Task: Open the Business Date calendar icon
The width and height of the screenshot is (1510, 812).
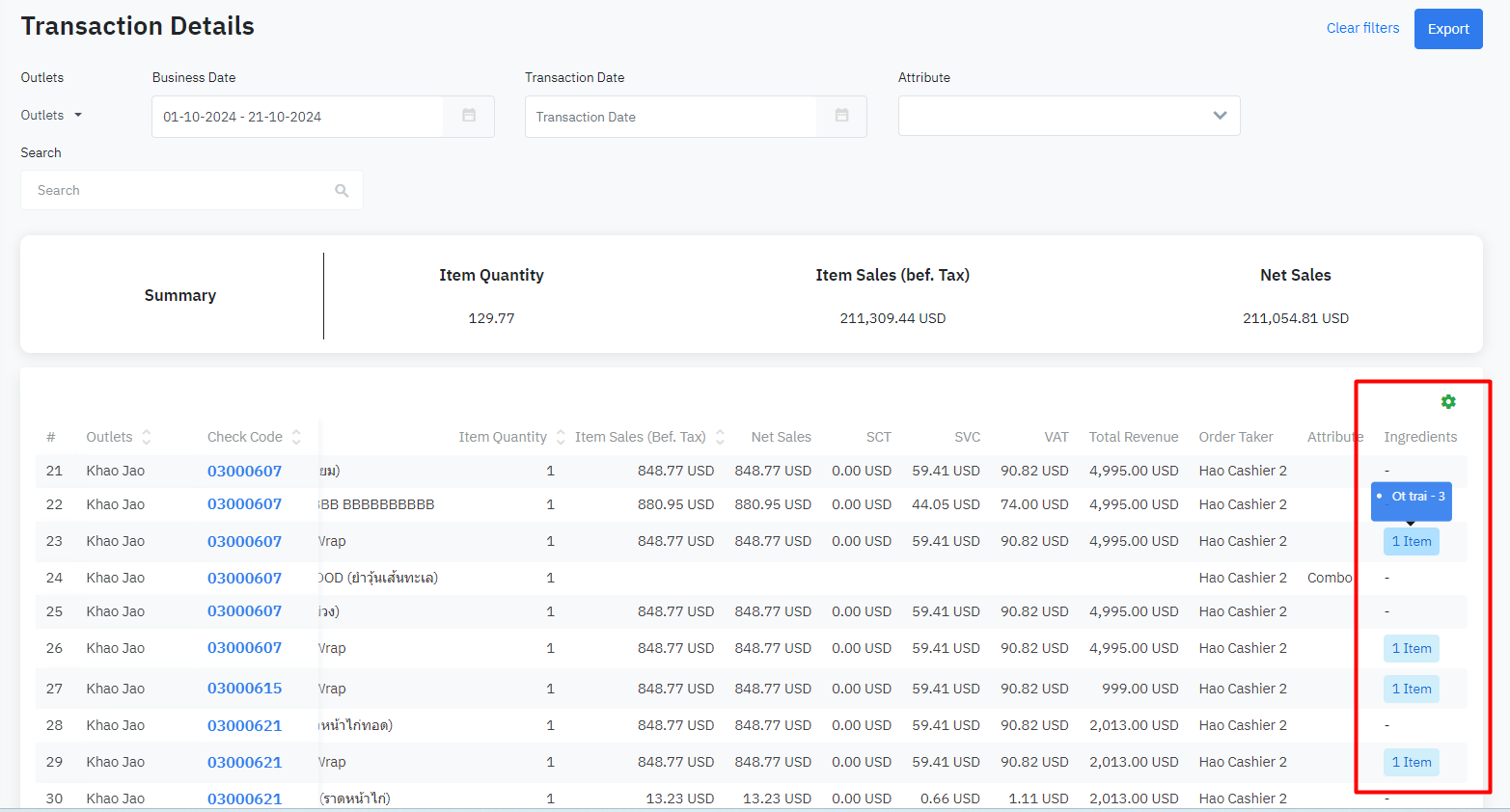Action: point(469,116)
